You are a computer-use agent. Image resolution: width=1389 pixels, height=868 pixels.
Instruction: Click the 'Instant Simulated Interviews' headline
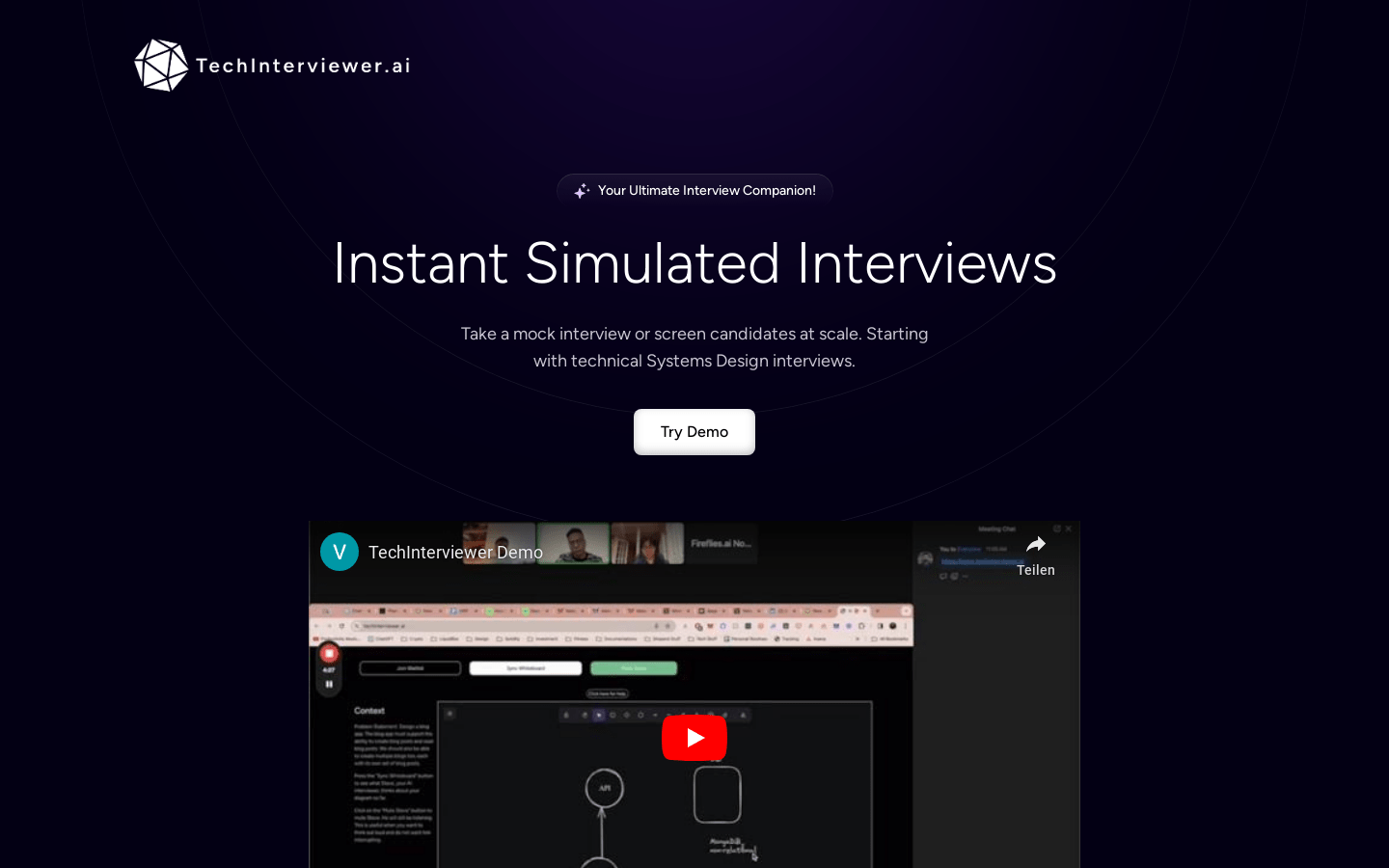point(694,262)
